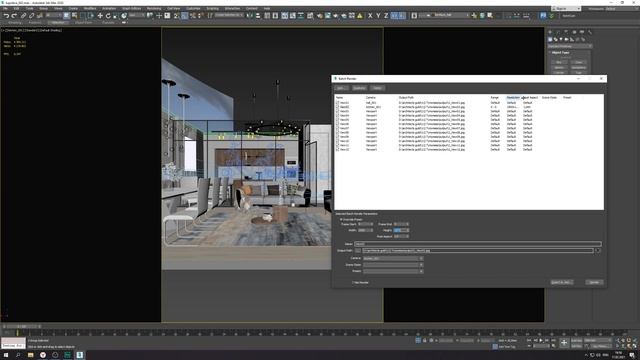Toggle the checkbox for row View10
Screen dimensions: 640x360
point(338,141)
